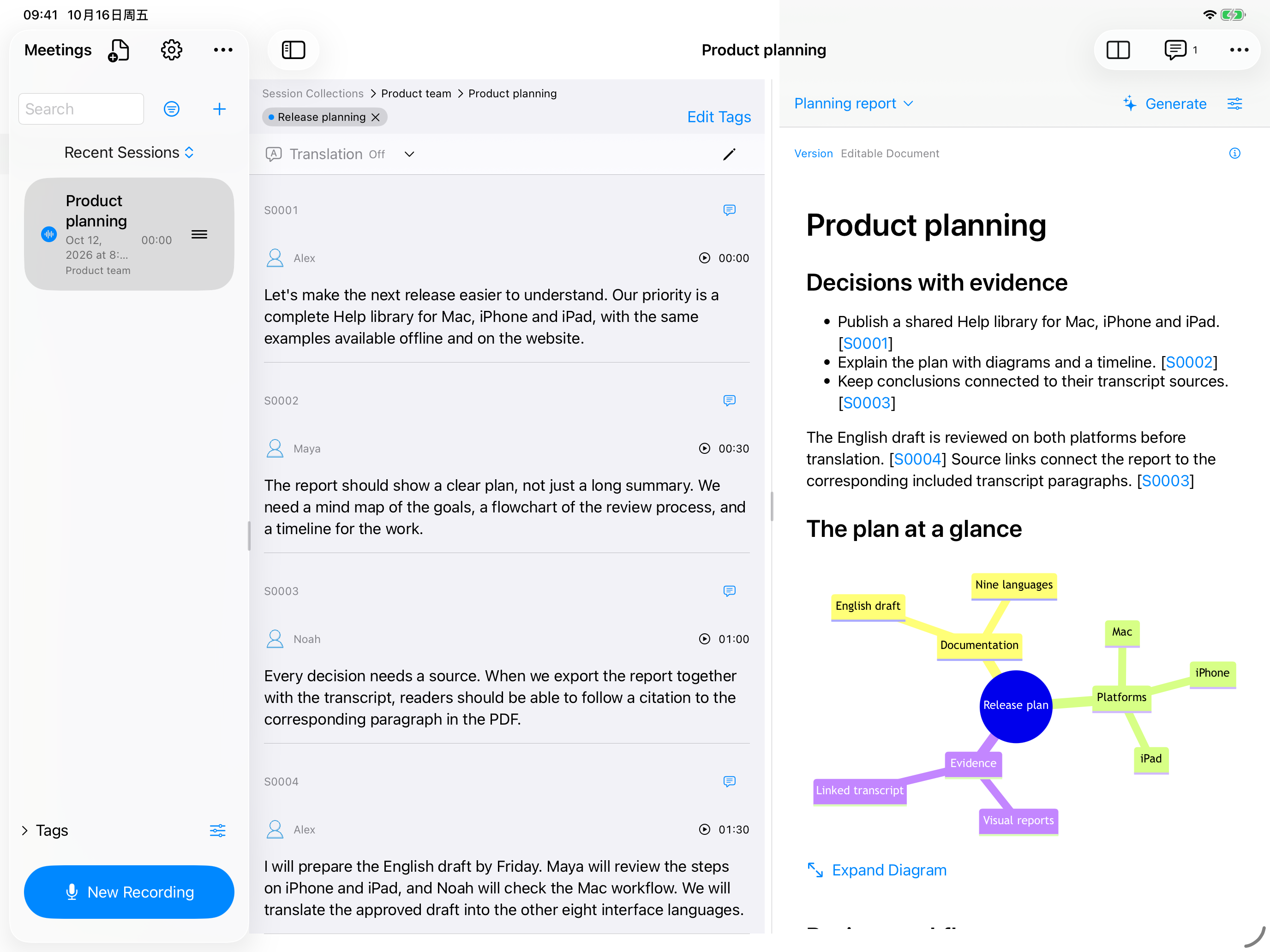This screenshot has height=952, width=1270.
Task: Follow the [S0004] citation link
Action: coord(917,459)
